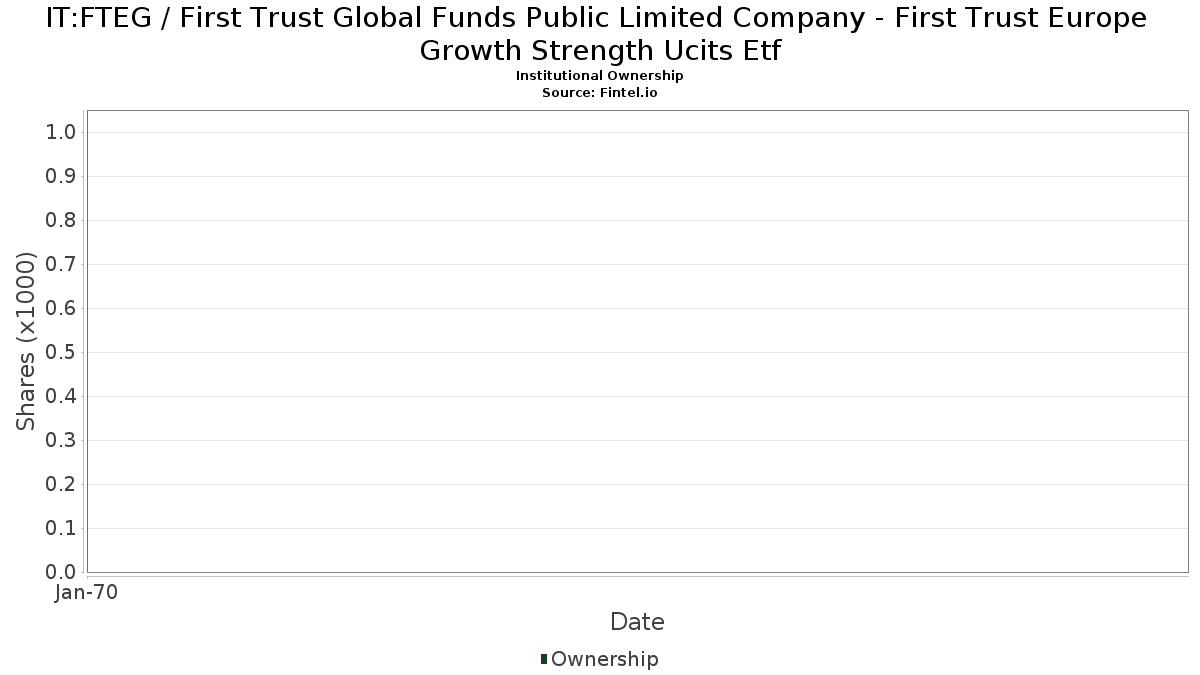This screenshot has height=675, width=1200.
Task: Click the 0.2 y-axis tick label
Action: (x=63, y=485)
